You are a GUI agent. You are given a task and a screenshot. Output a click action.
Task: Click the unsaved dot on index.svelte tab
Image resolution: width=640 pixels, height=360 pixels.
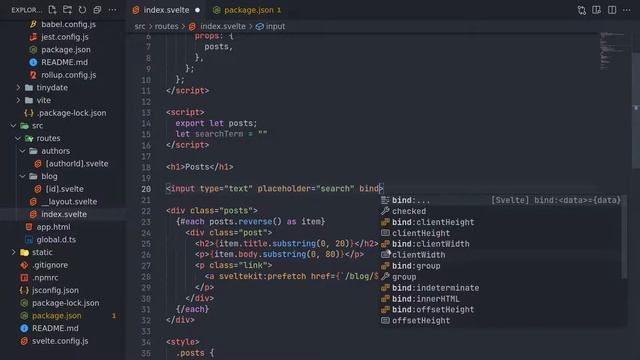198,10
